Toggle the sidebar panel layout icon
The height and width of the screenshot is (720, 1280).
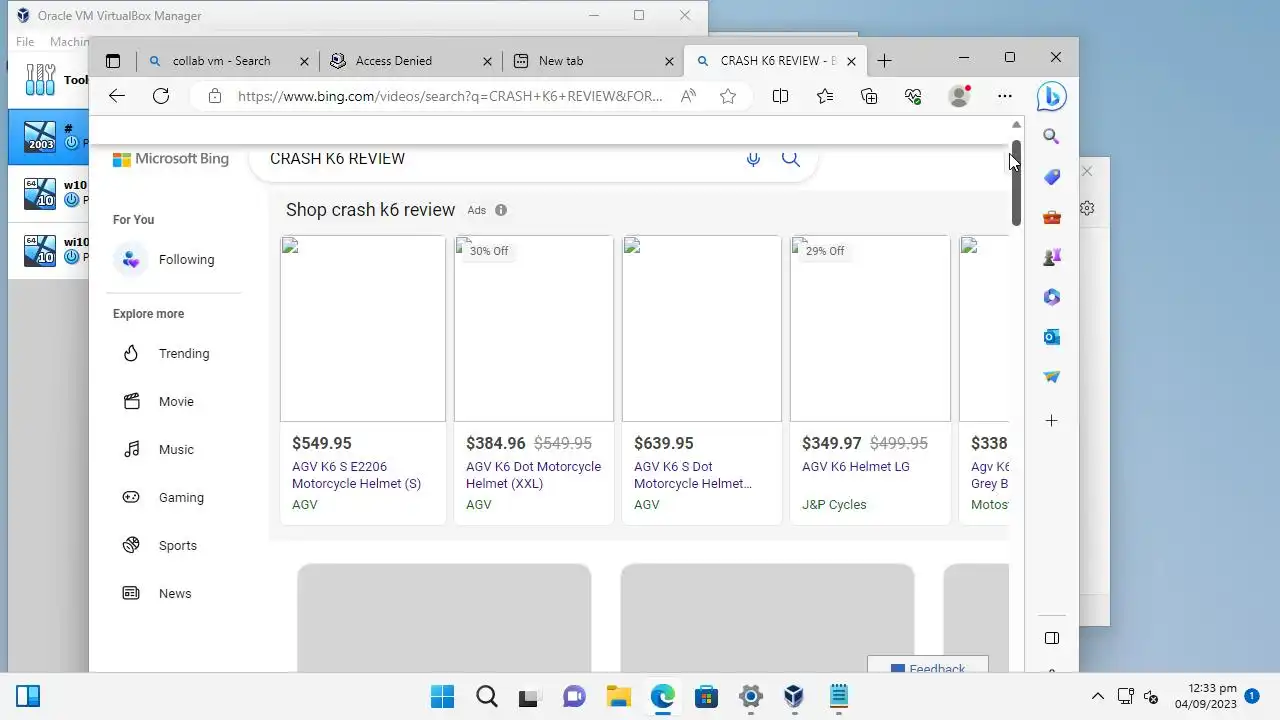coord(1051,638)
